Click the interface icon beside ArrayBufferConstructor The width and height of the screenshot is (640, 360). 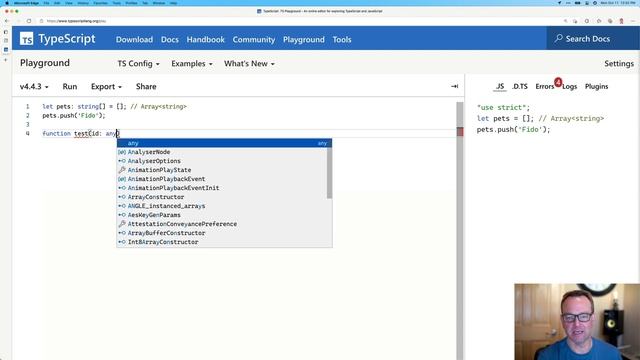(122, 233)
